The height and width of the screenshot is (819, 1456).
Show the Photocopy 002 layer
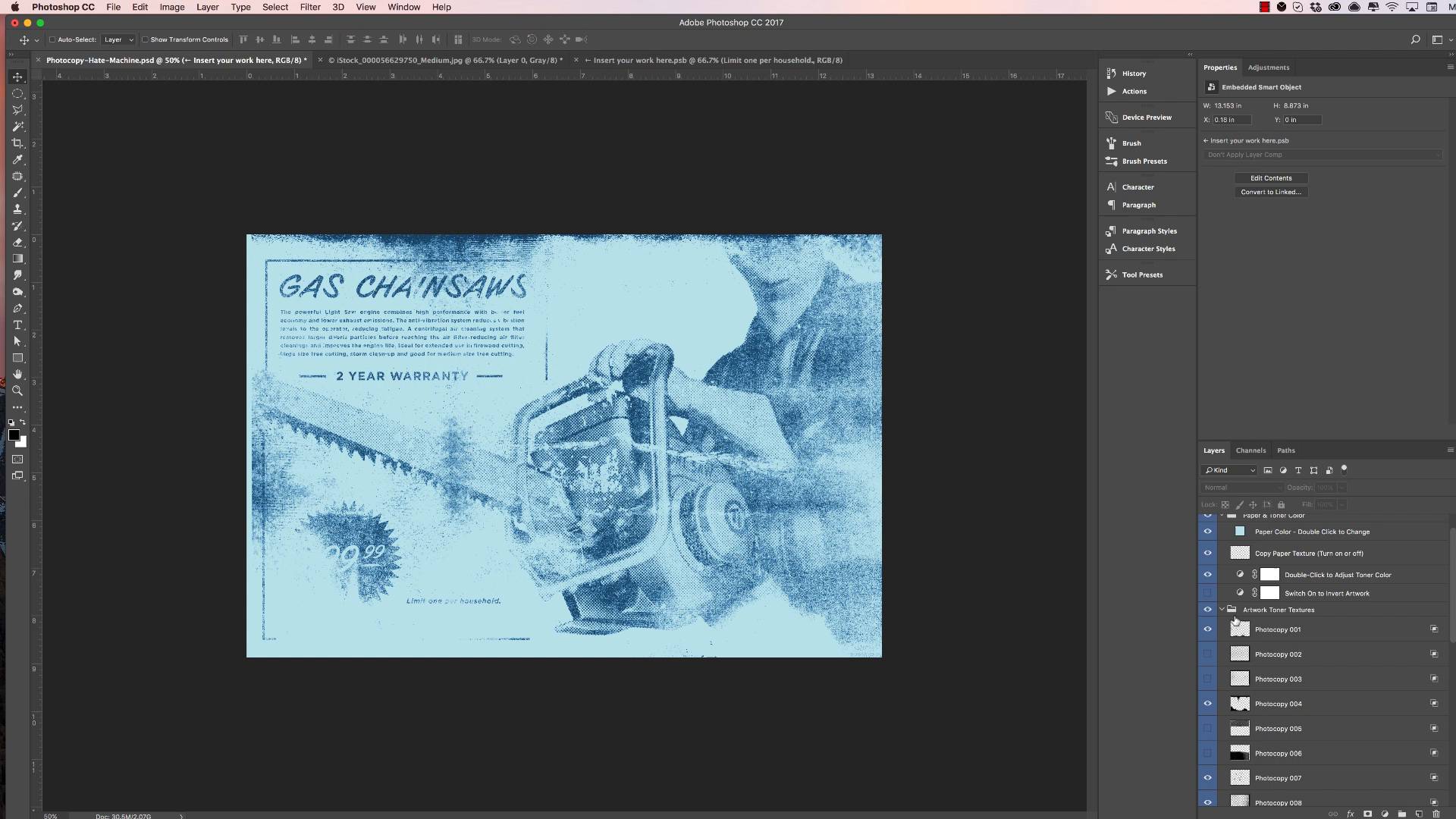tap(1207, 654)
